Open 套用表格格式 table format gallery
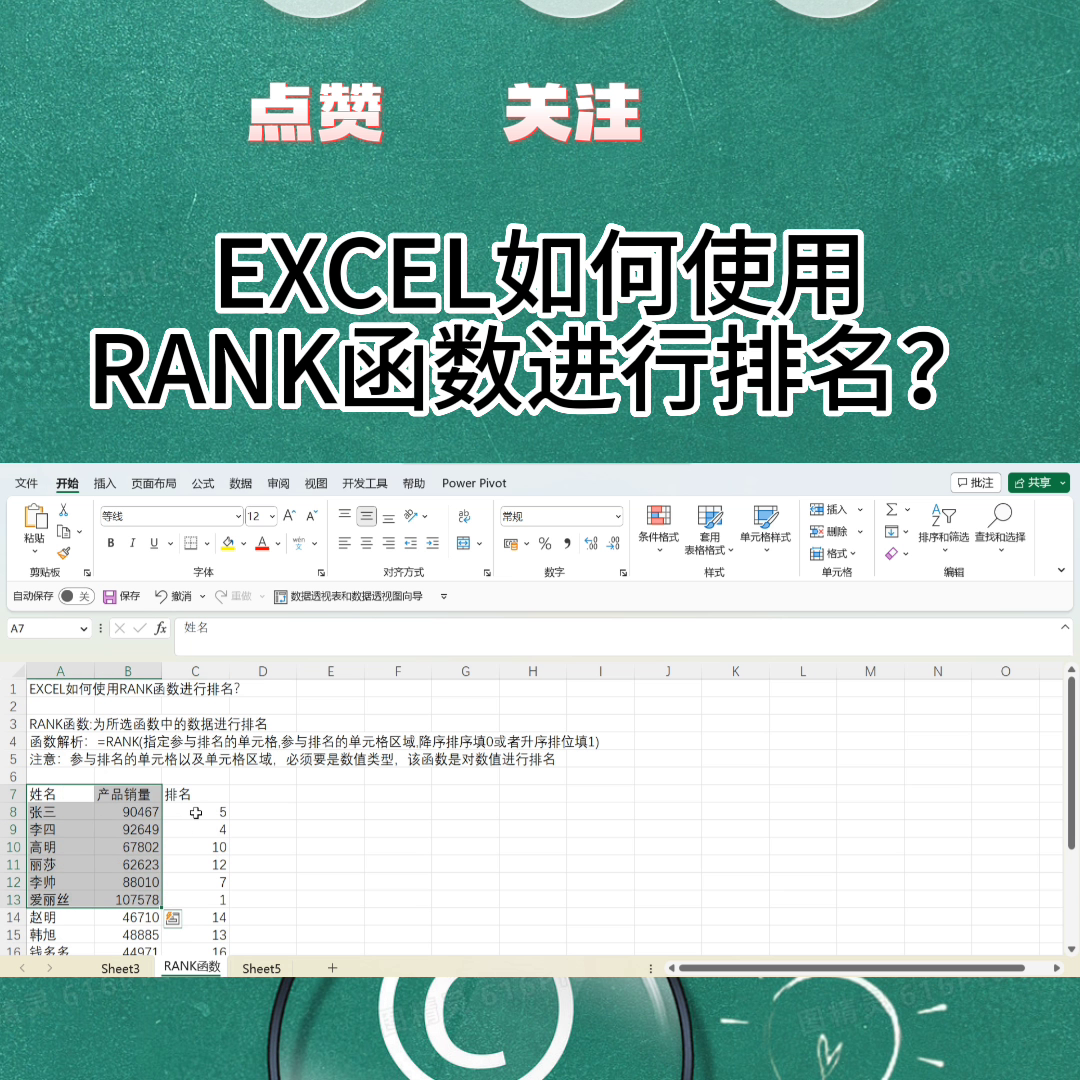The image size is (1080, 1080). pos(709,529)
